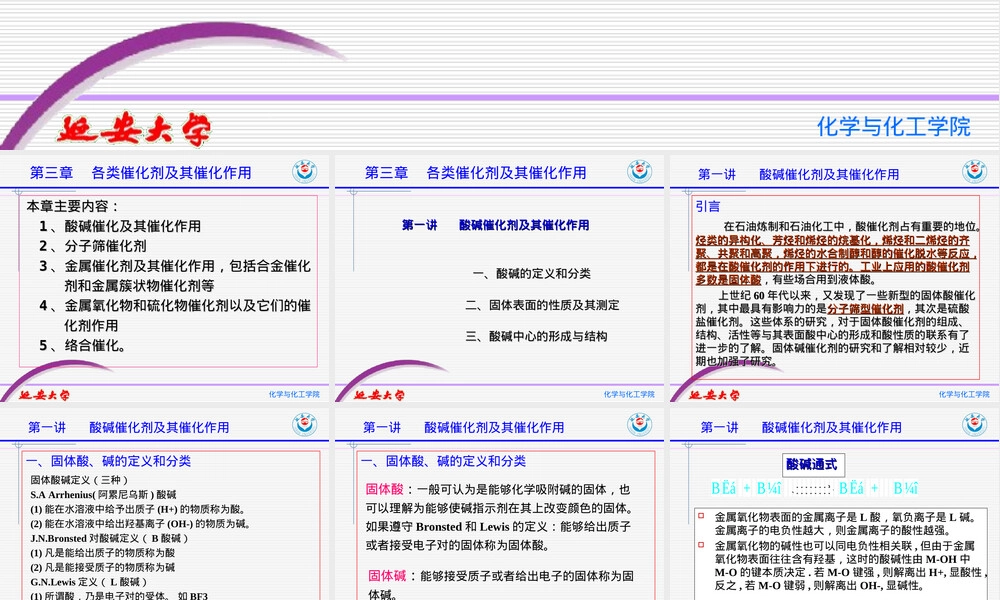Open the 引言 slide thumbnail
The image size is (1000, 600).
834,279
